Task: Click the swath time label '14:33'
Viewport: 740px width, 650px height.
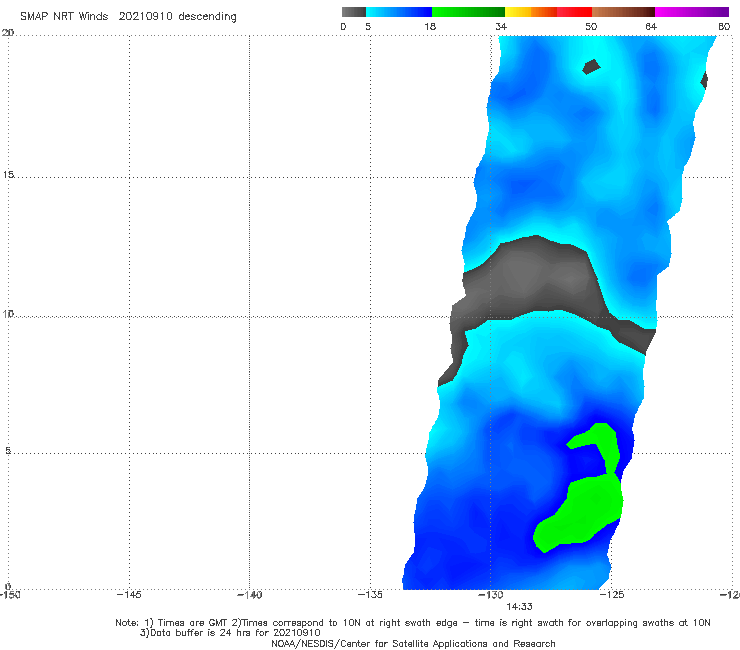Action: [519, 607]
